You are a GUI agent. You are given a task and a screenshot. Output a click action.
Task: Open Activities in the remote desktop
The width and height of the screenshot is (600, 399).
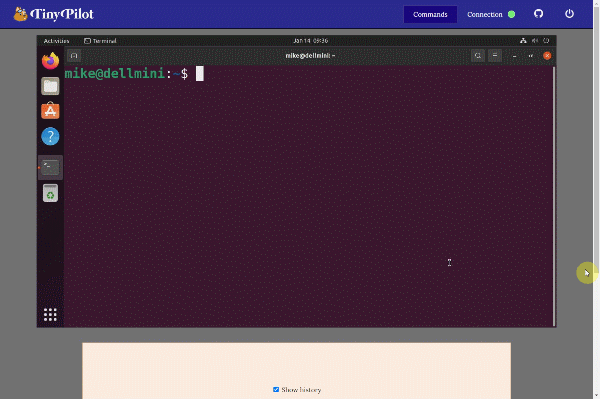pos(56,41)
